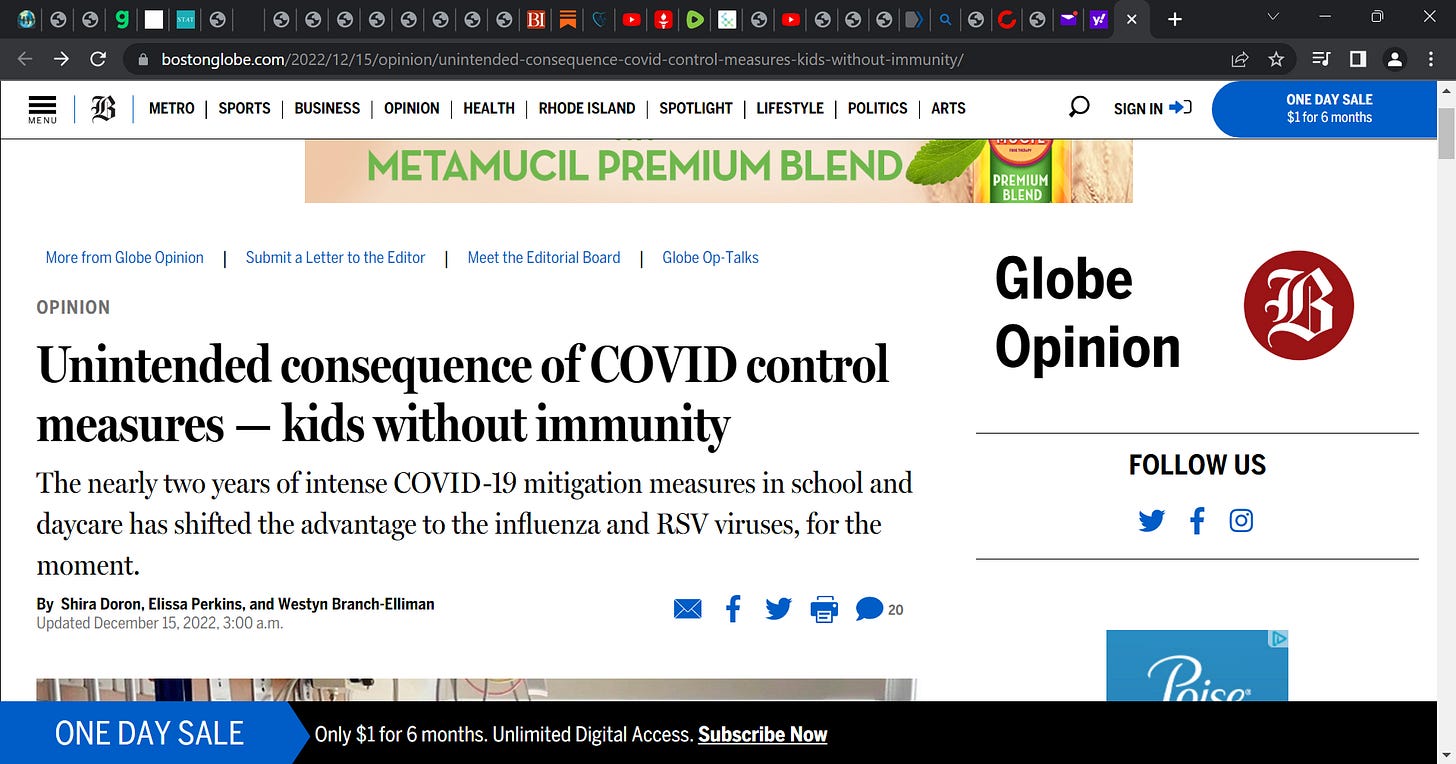Open Globe Op-Talks link

711,258
